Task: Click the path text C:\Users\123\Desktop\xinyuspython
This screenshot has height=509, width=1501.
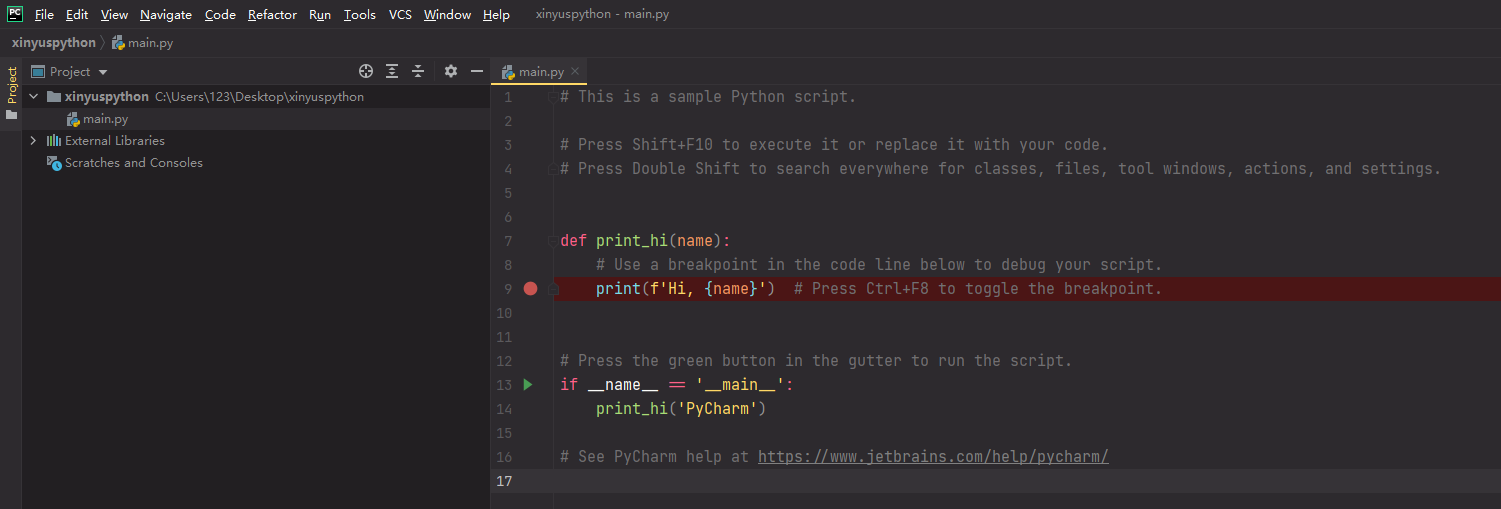Action: coord(260,97)
